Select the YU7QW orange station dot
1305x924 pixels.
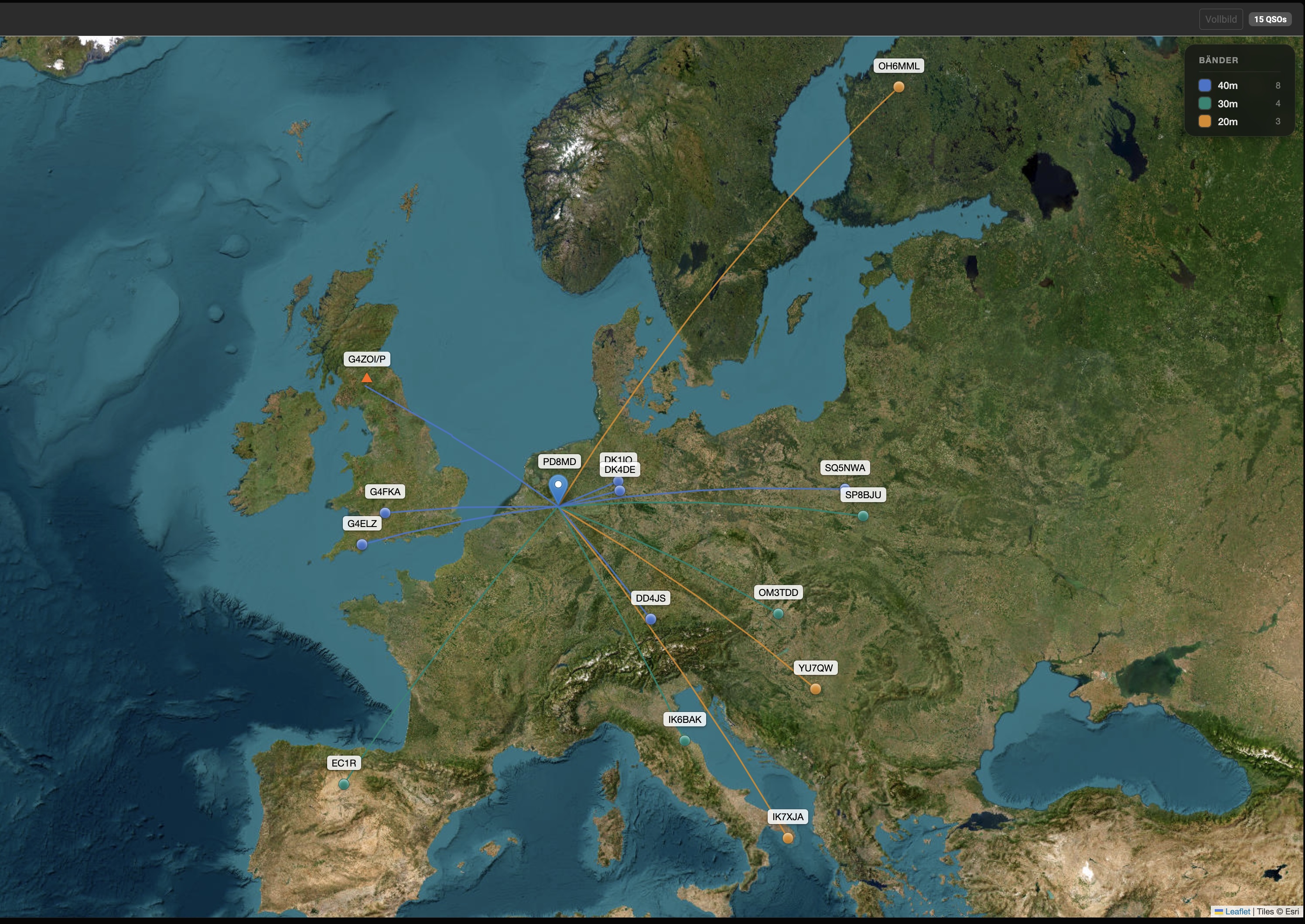[816, 690]
